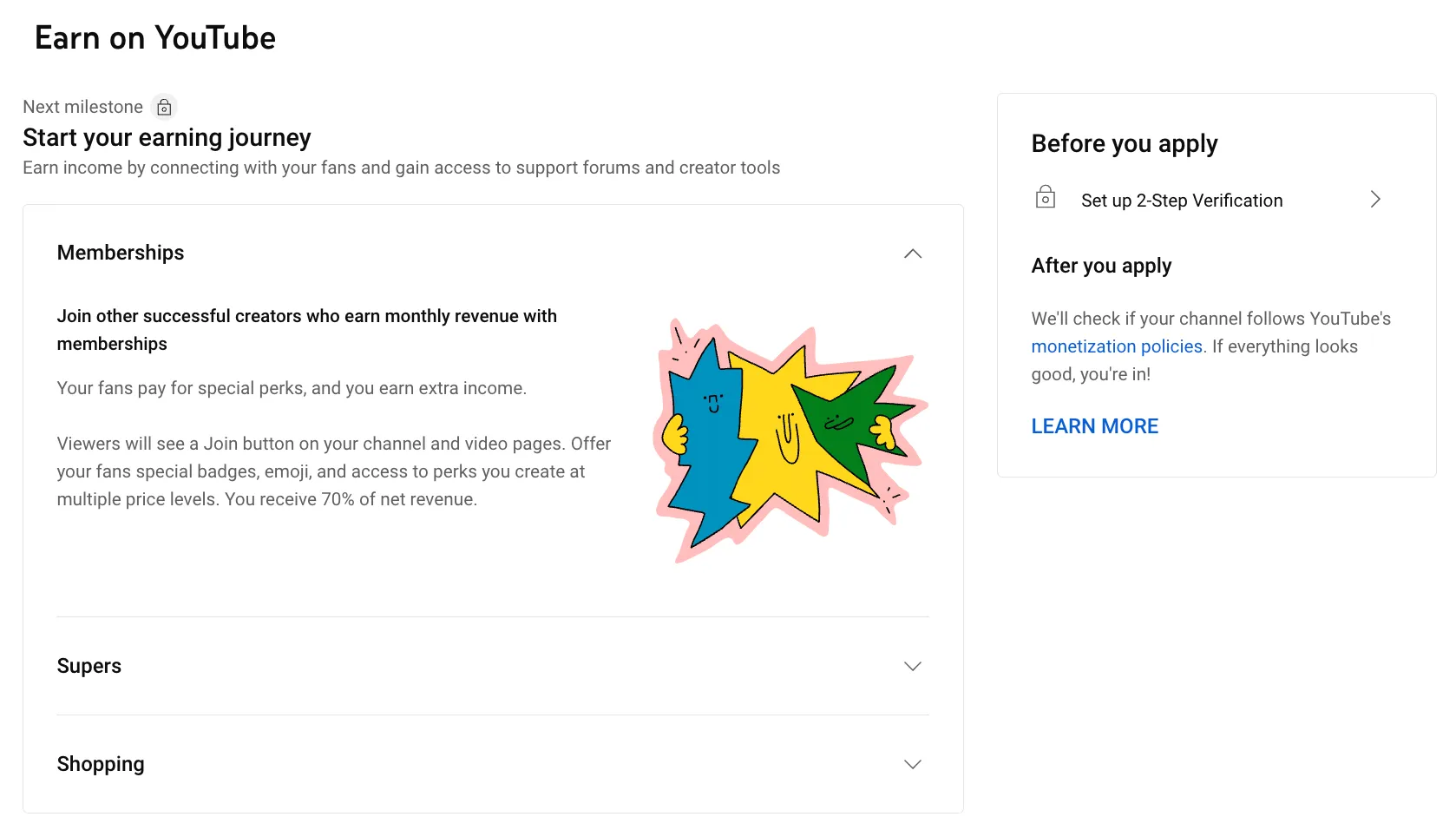Click the Earn on YouTube page title
The width and height of the screenshot is (1456, 830).
click(155, 38)
